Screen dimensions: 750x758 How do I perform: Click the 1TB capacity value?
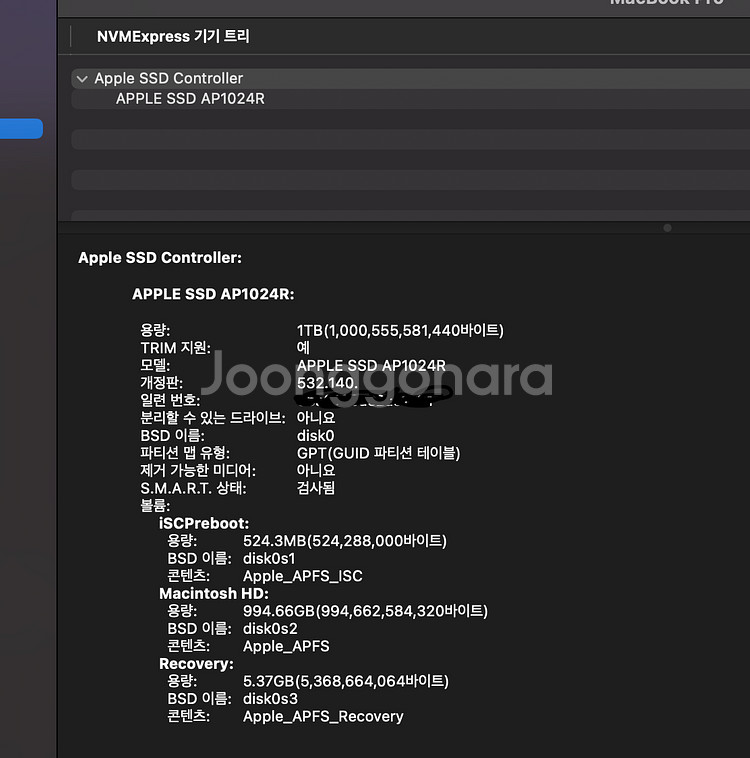[x=400, y=331]
